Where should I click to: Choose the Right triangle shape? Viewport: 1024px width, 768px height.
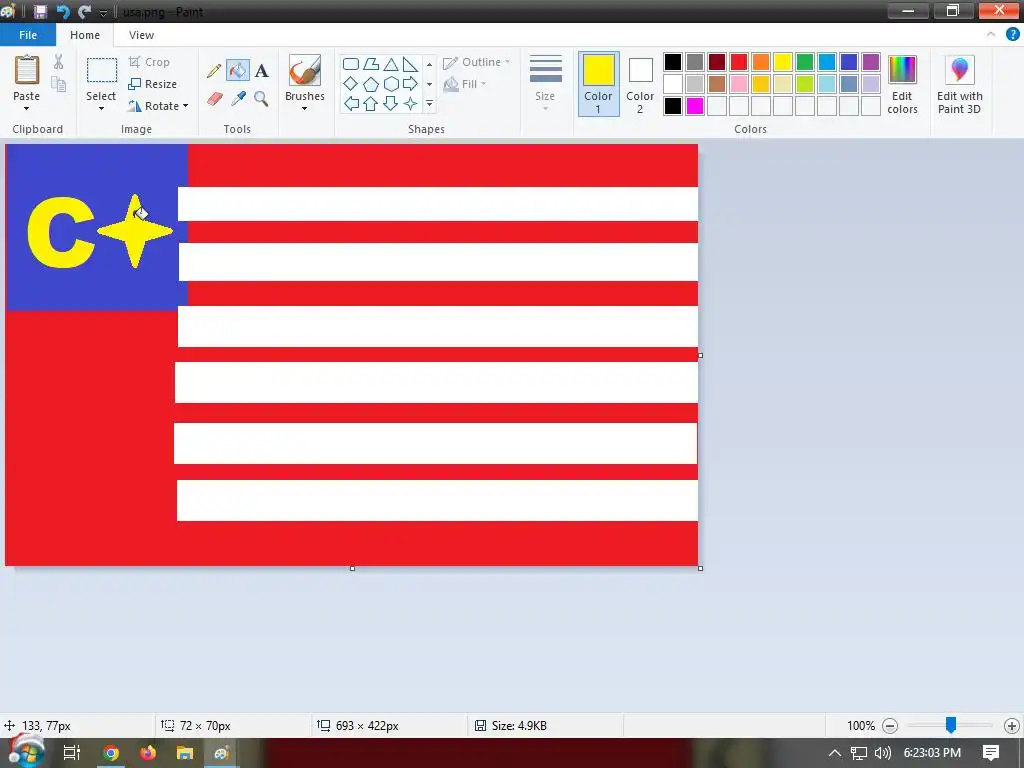(410, 64)
